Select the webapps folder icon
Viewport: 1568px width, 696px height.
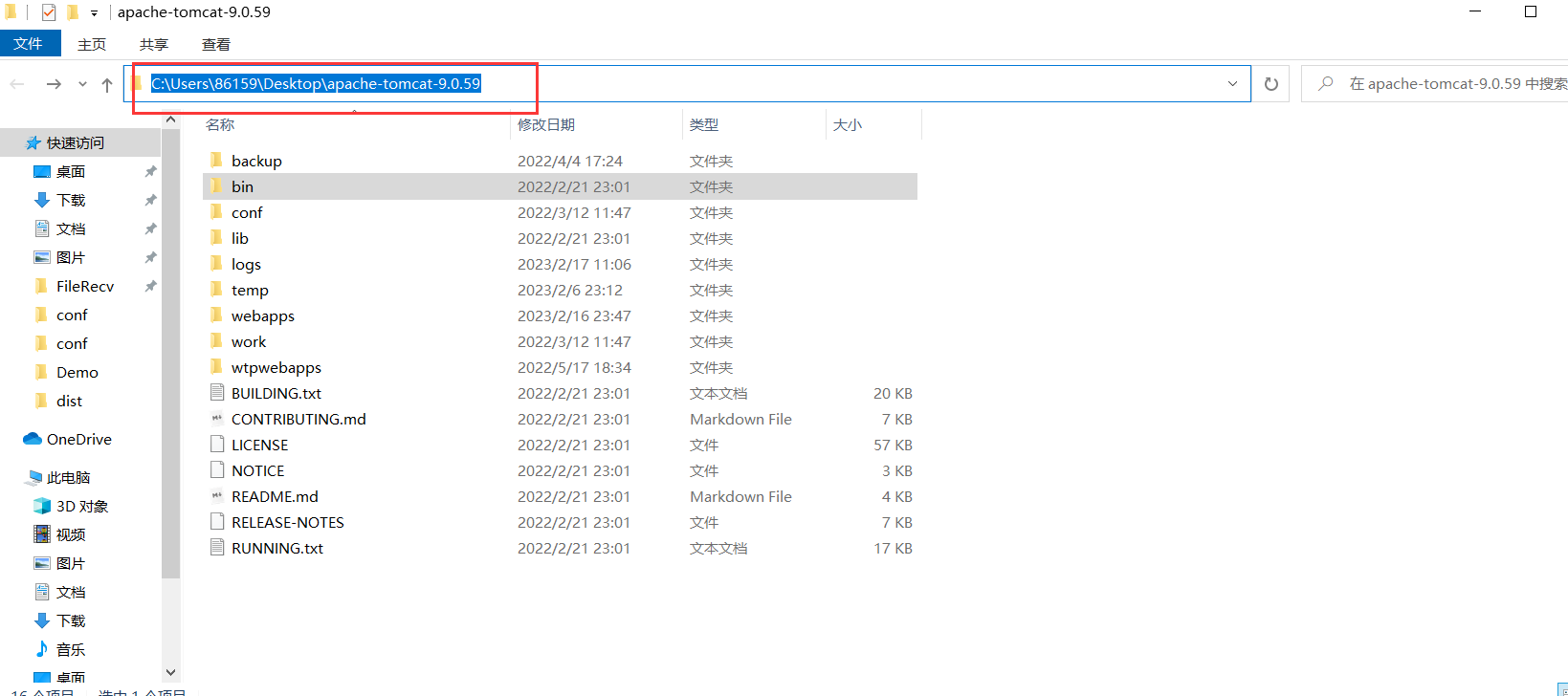click(x=216, y=315)
